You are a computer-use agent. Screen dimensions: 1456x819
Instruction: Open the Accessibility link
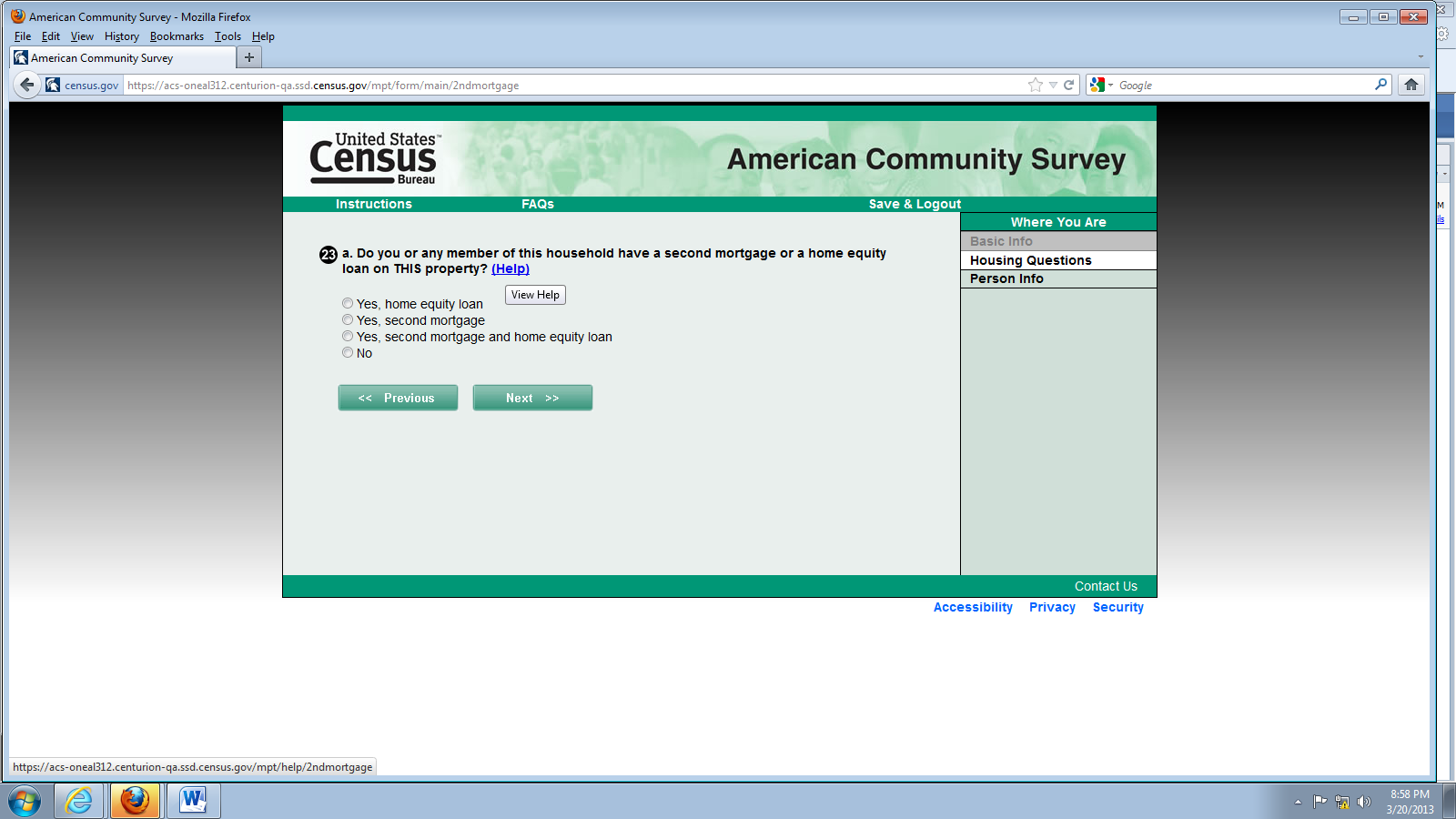973,607
